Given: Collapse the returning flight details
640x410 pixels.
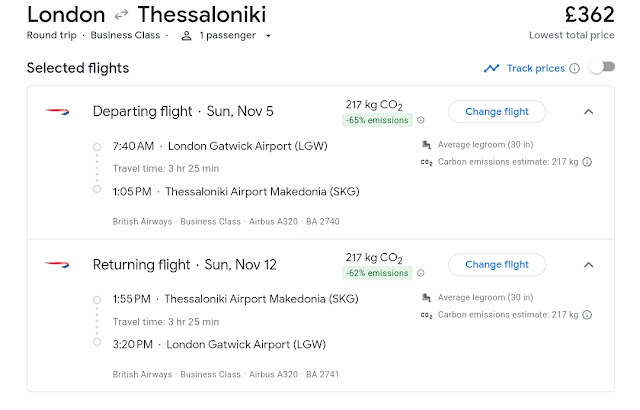Looking at the screenshot, I should 588,265.
